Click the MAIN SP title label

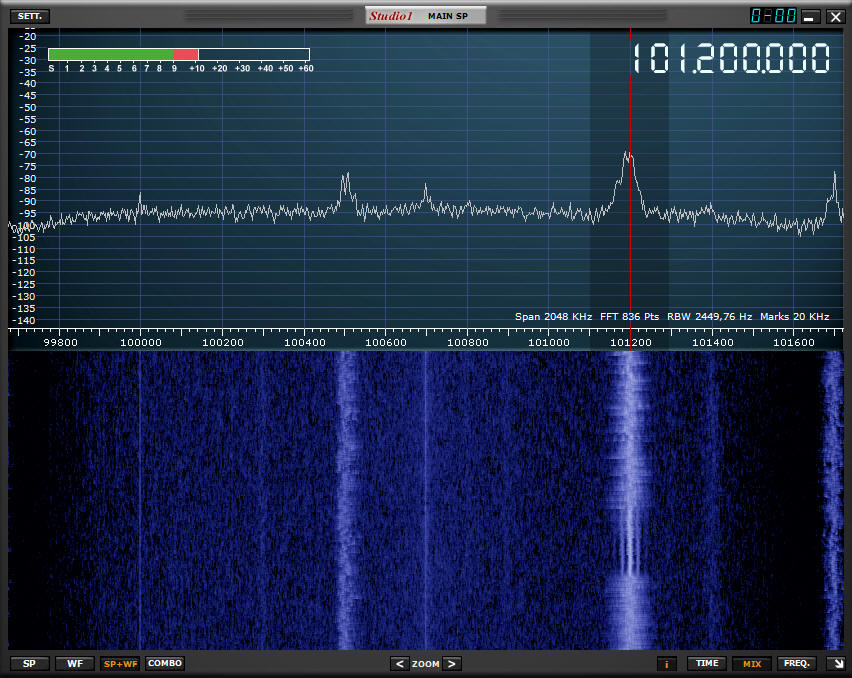tap(448, 16)
